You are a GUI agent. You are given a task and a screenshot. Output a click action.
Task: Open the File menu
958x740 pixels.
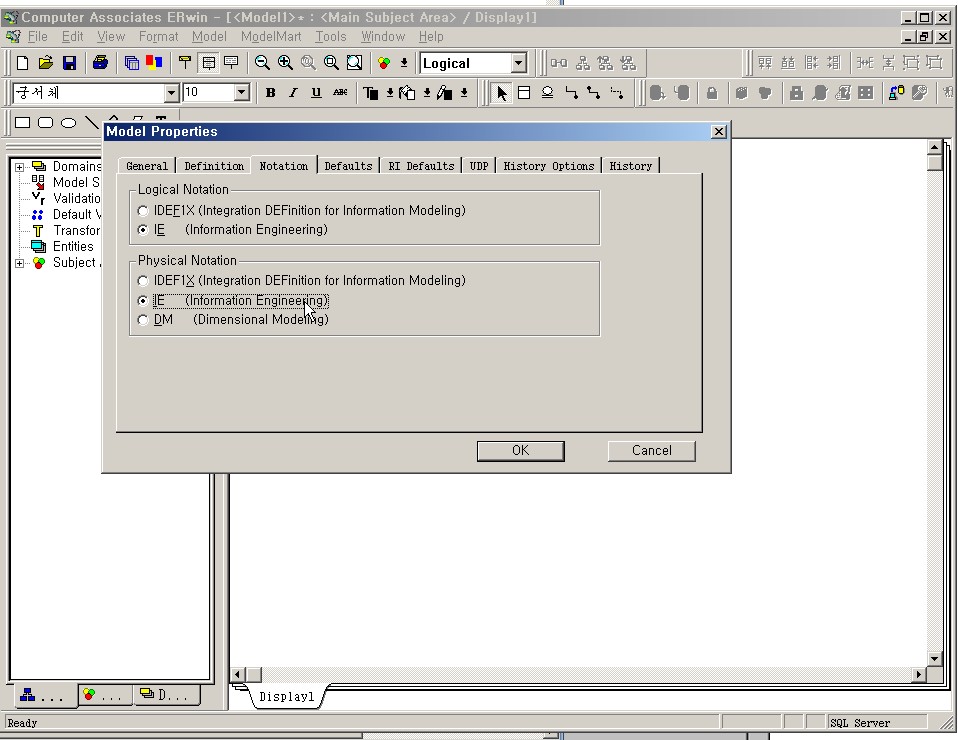pos(37,37)
